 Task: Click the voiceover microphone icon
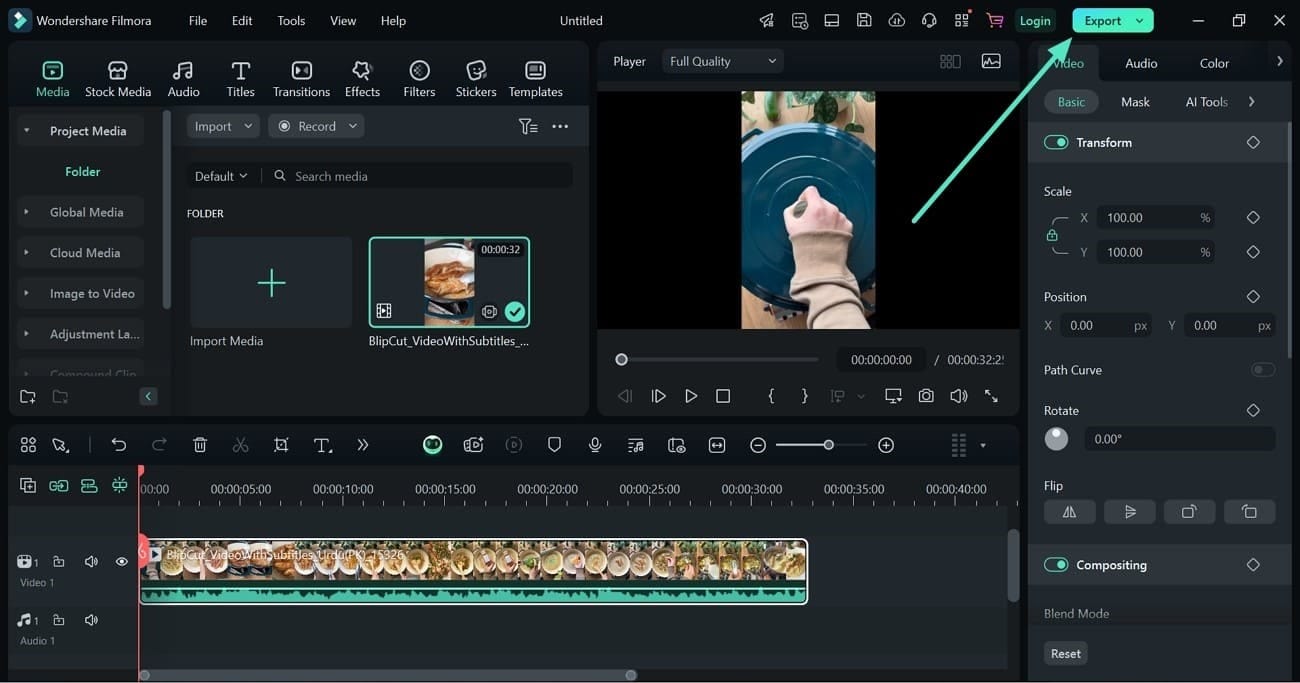(595, 445)
